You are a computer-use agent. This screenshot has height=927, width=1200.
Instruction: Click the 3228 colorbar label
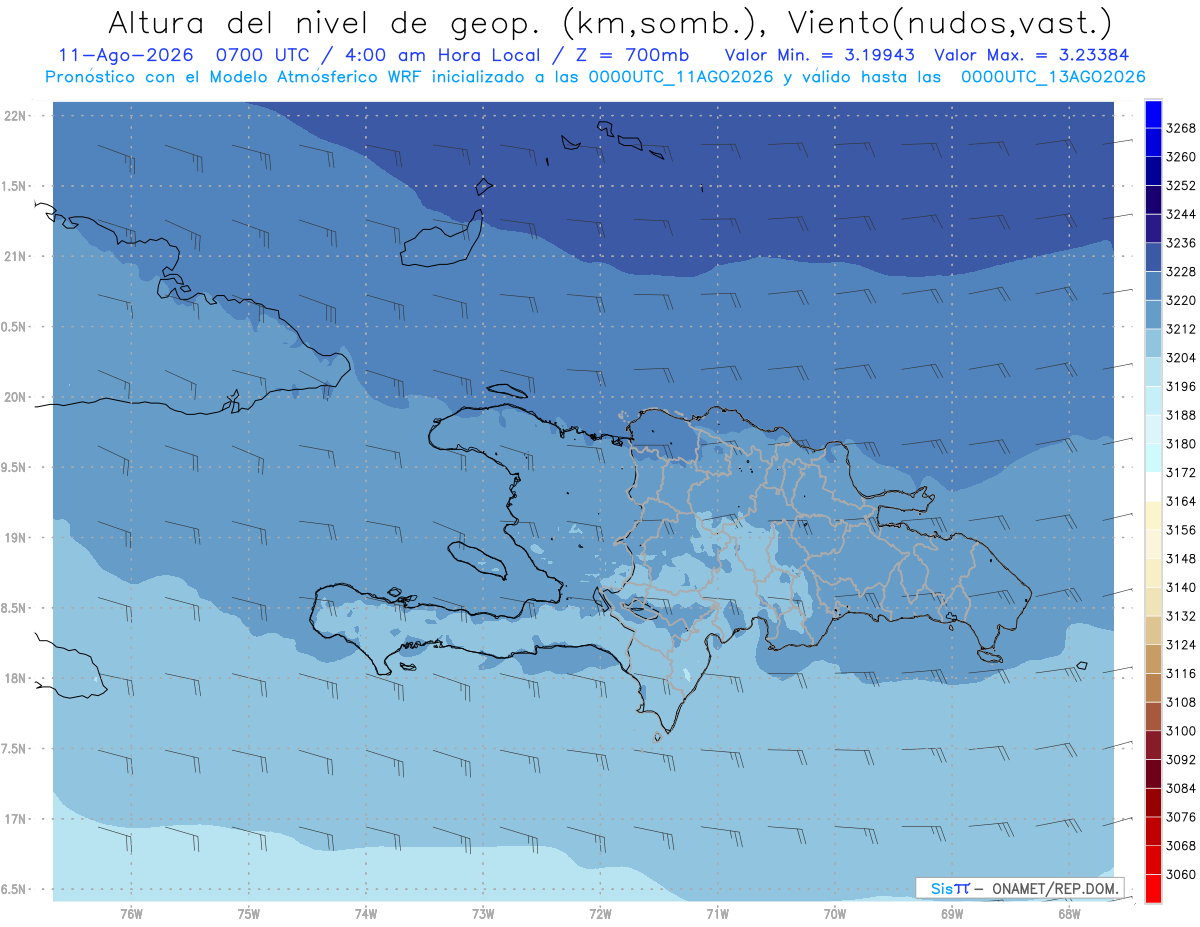click(1181, 272)
